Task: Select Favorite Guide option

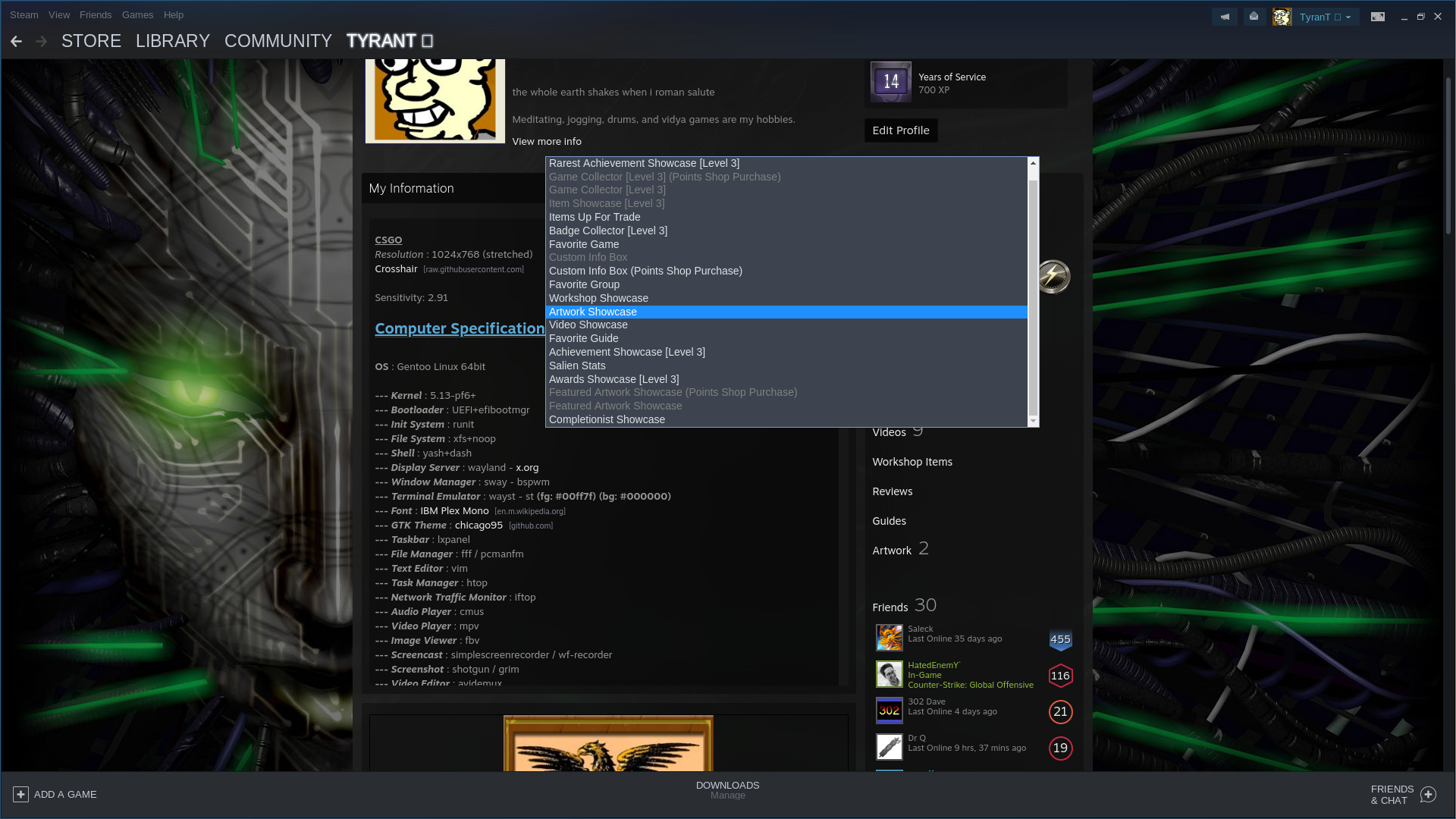Action: (786, 338)
